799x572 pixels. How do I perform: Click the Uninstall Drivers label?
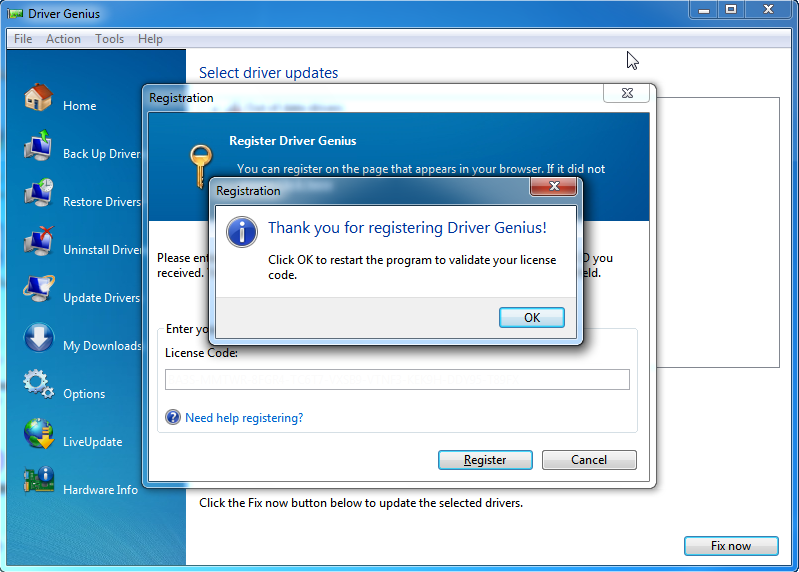(x=102, y=250)
